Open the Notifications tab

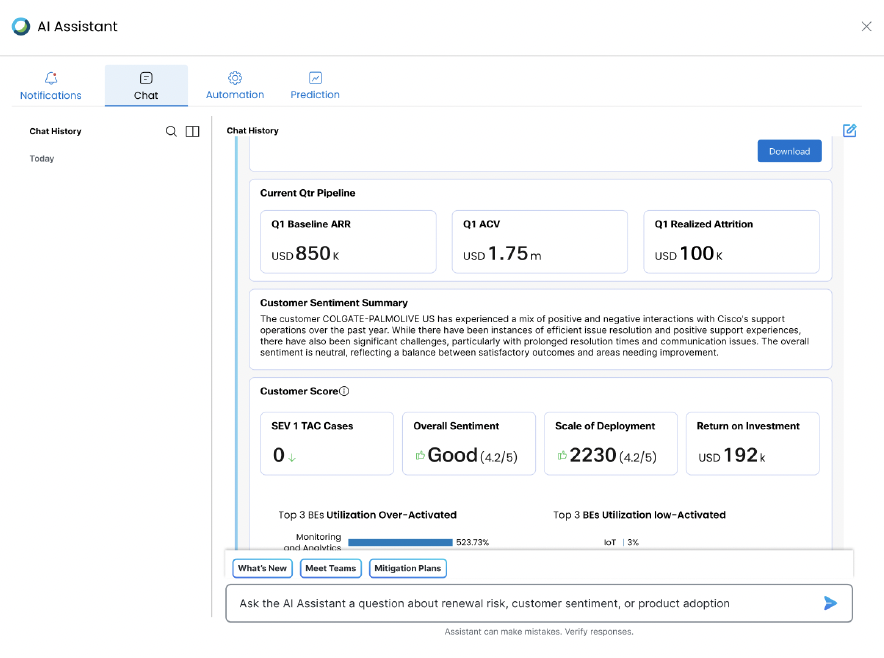coord(51,86)
